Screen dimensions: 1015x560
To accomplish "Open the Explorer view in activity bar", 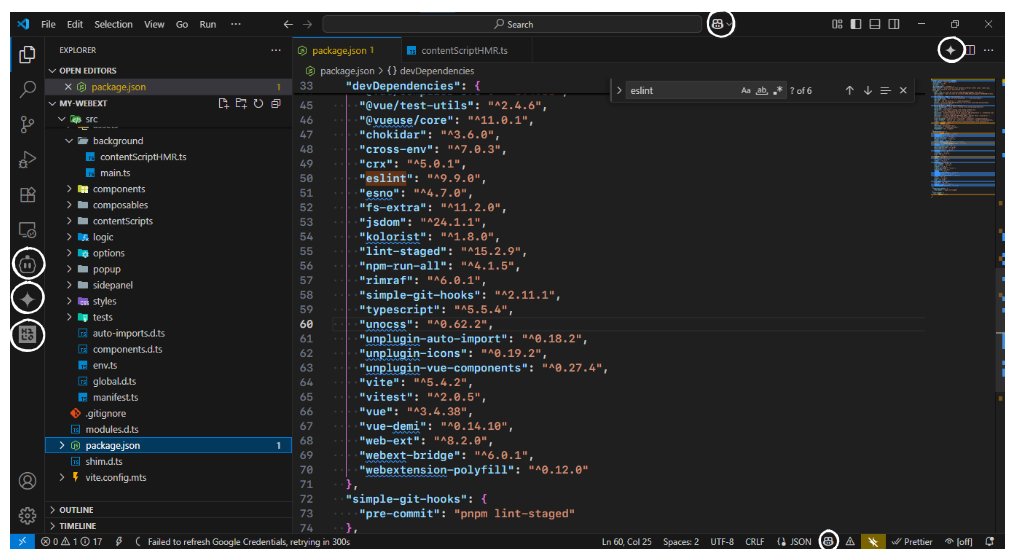I will coord(27,55).
